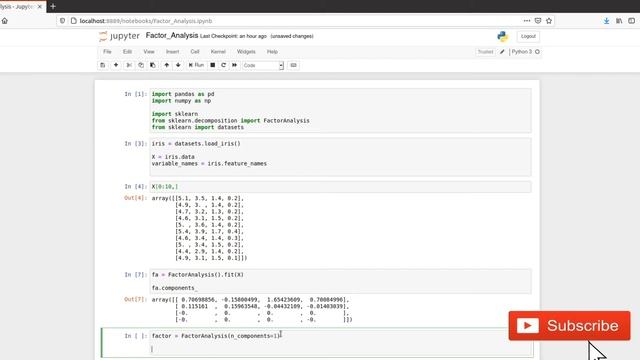Open the Widgets menu
640x360 pixels.
246,52
